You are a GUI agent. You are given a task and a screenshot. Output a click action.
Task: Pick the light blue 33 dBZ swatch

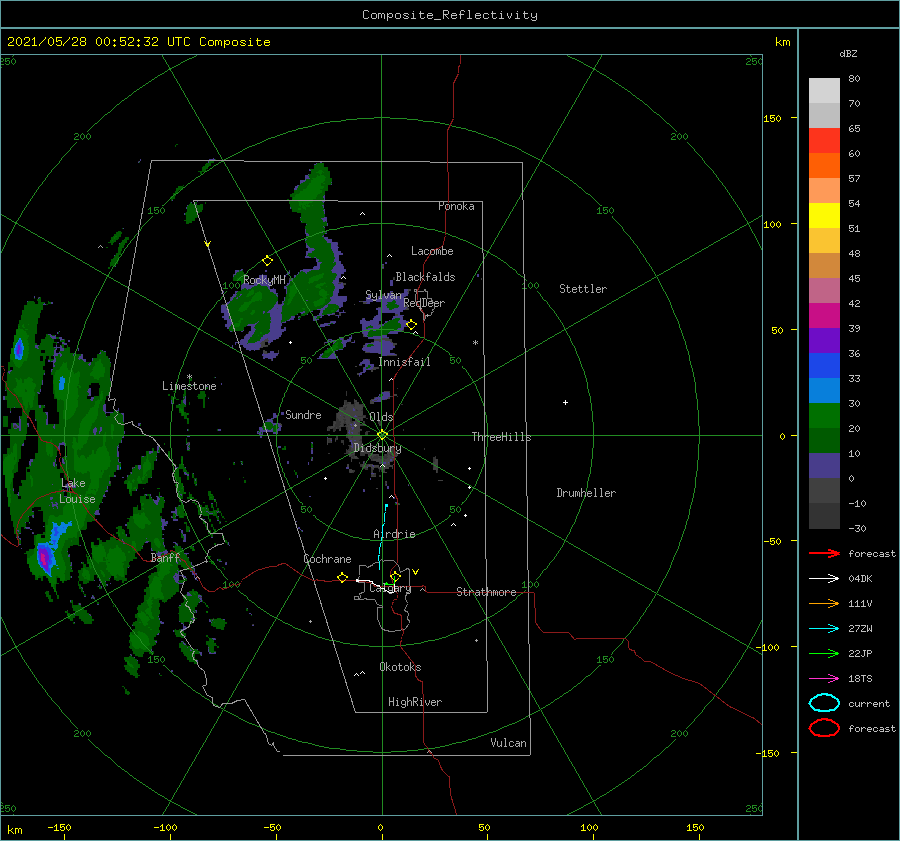pyautogui.click(x=824, y=390)
